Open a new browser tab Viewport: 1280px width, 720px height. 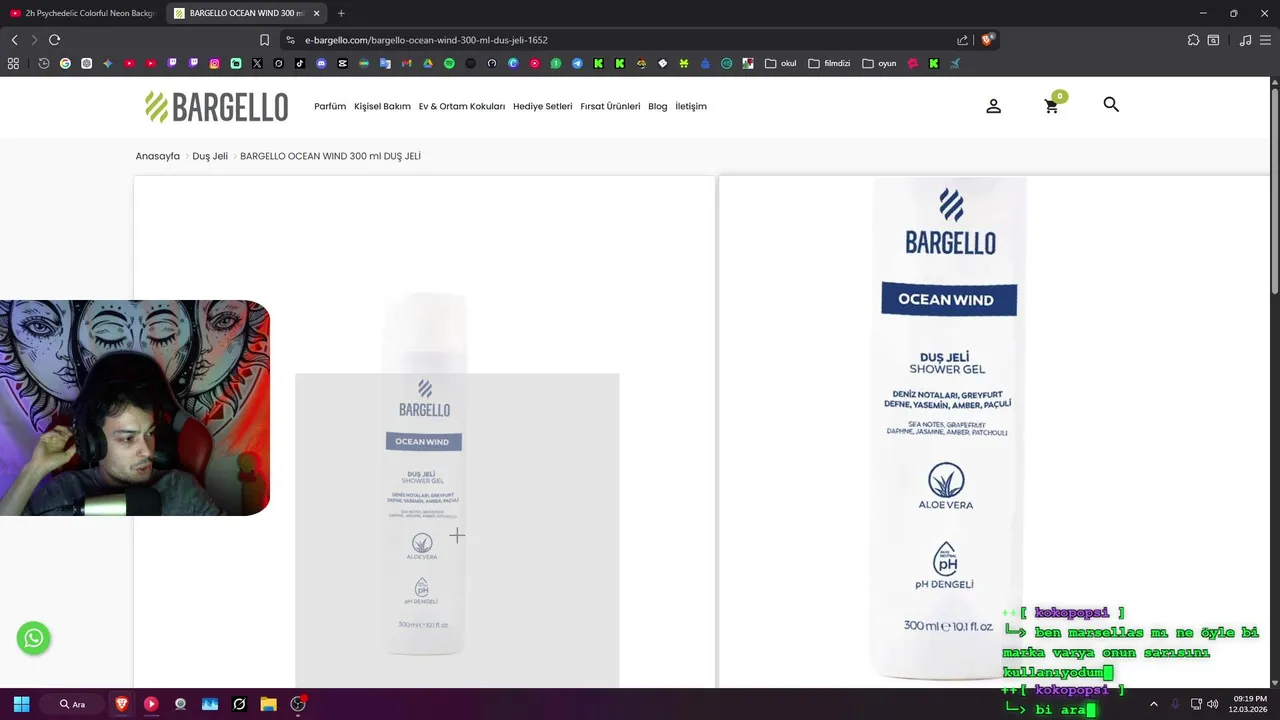click(x=341, y=13)
